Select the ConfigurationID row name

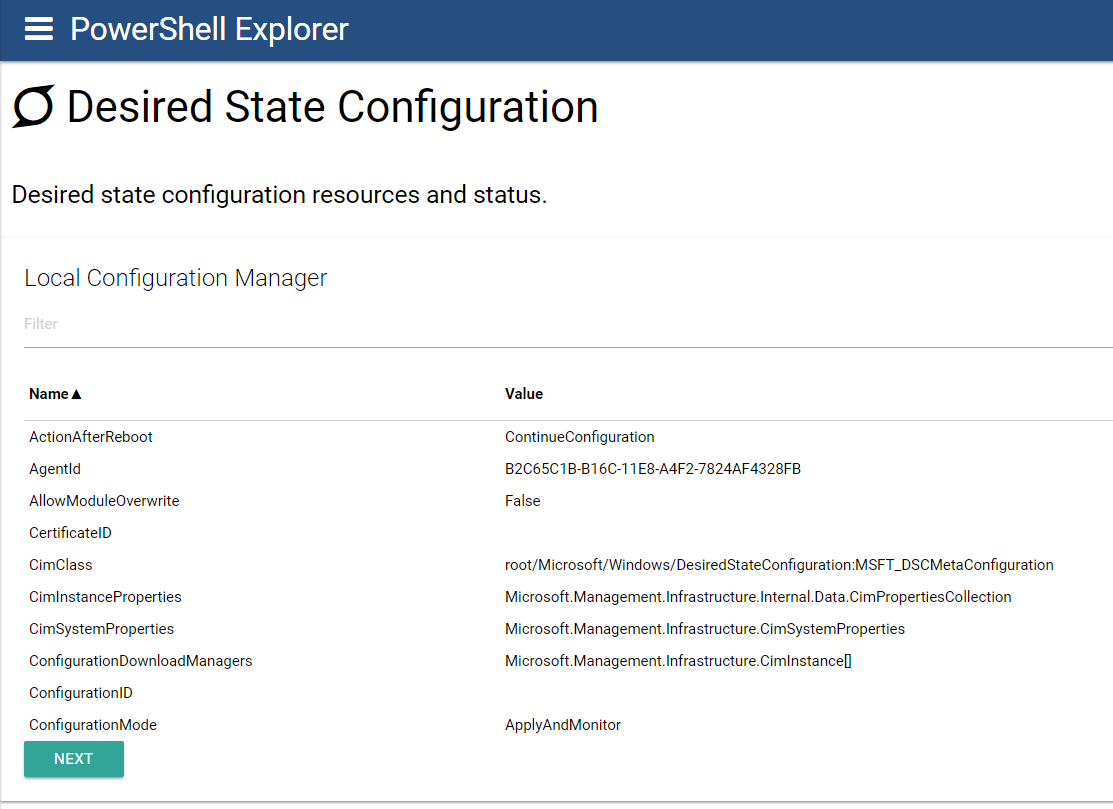(x=81, y=693)
